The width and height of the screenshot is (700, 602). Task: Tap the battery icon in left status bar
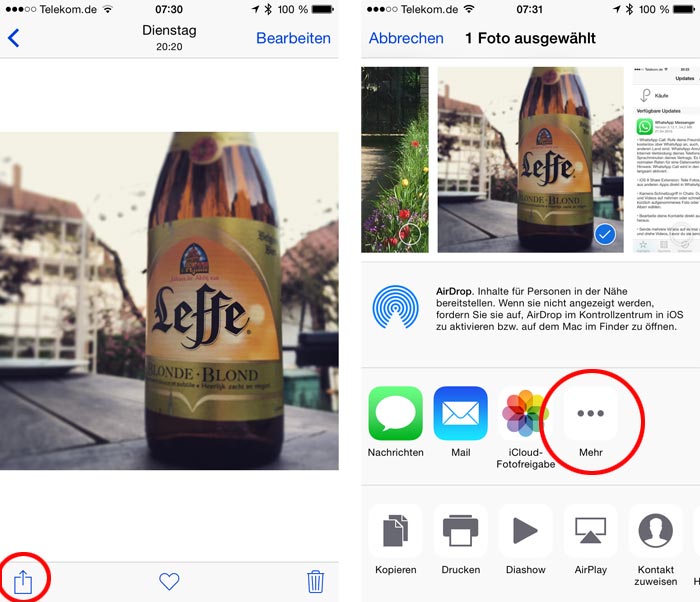pos(323,9)
